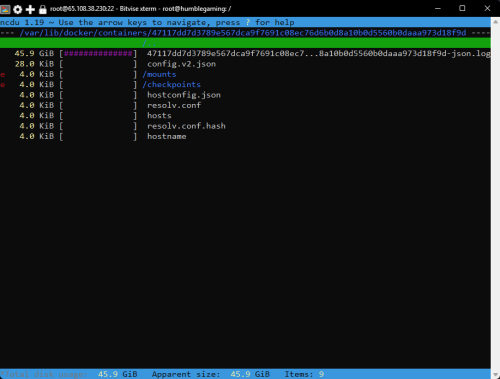Click the usage bar of the json.log row
Screen dimensions: 500x379
click(x=98, y=54)
